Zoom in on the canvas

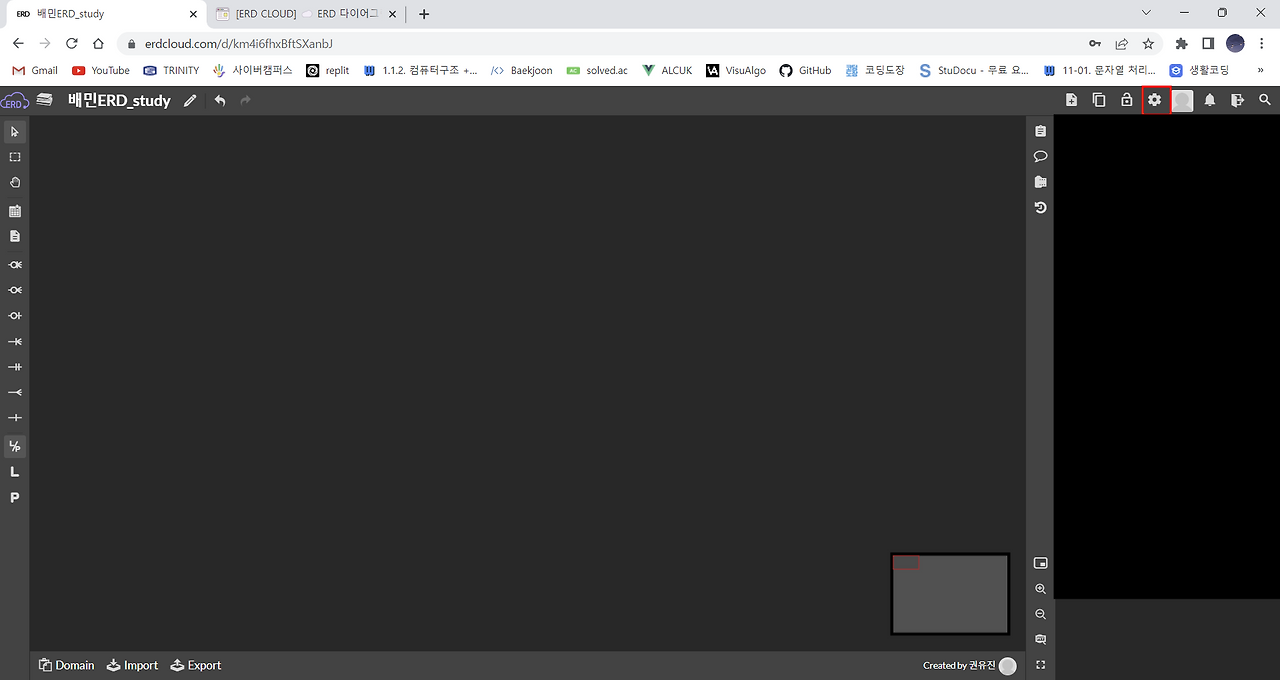(x=1041, y=589)
